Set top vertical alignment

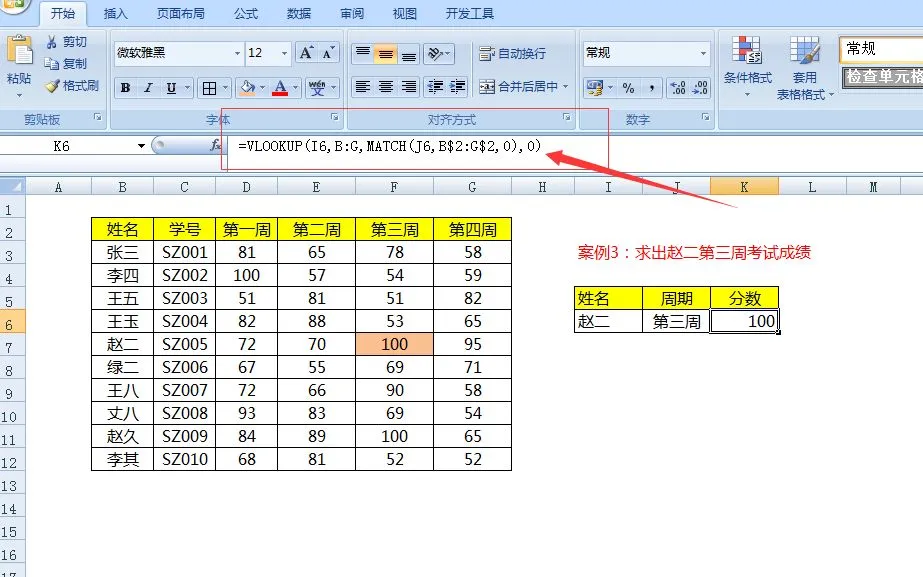click(x=363, y=54)
